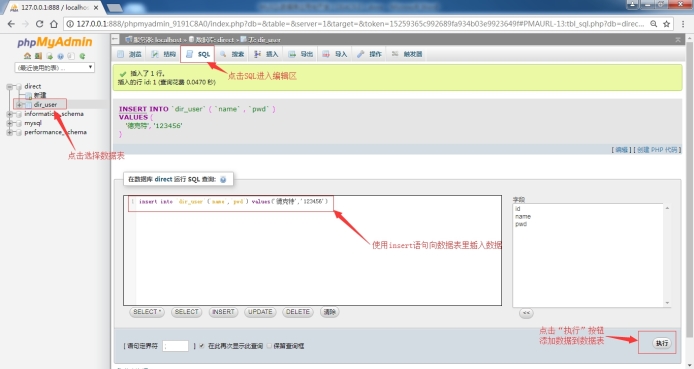The height and width of the screenshot is (369, 694).
Task: Open the Chrome menu dots icon
Action: pyautogui.click(x=683, y=24)
